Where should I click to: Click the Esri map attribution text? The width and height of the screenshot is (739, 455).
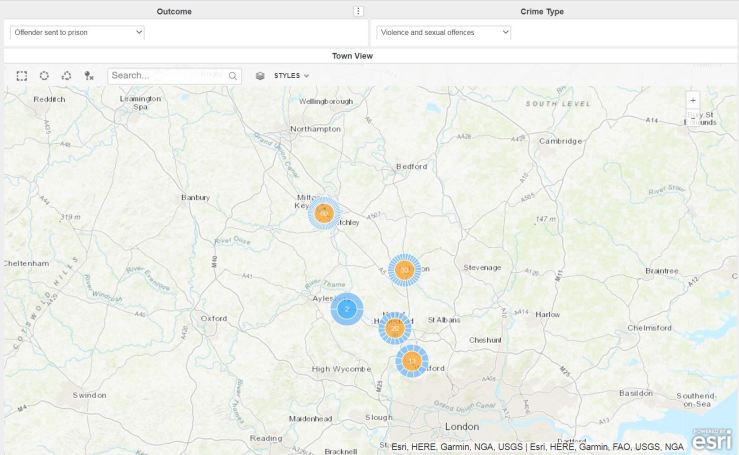tap(537, 447)
